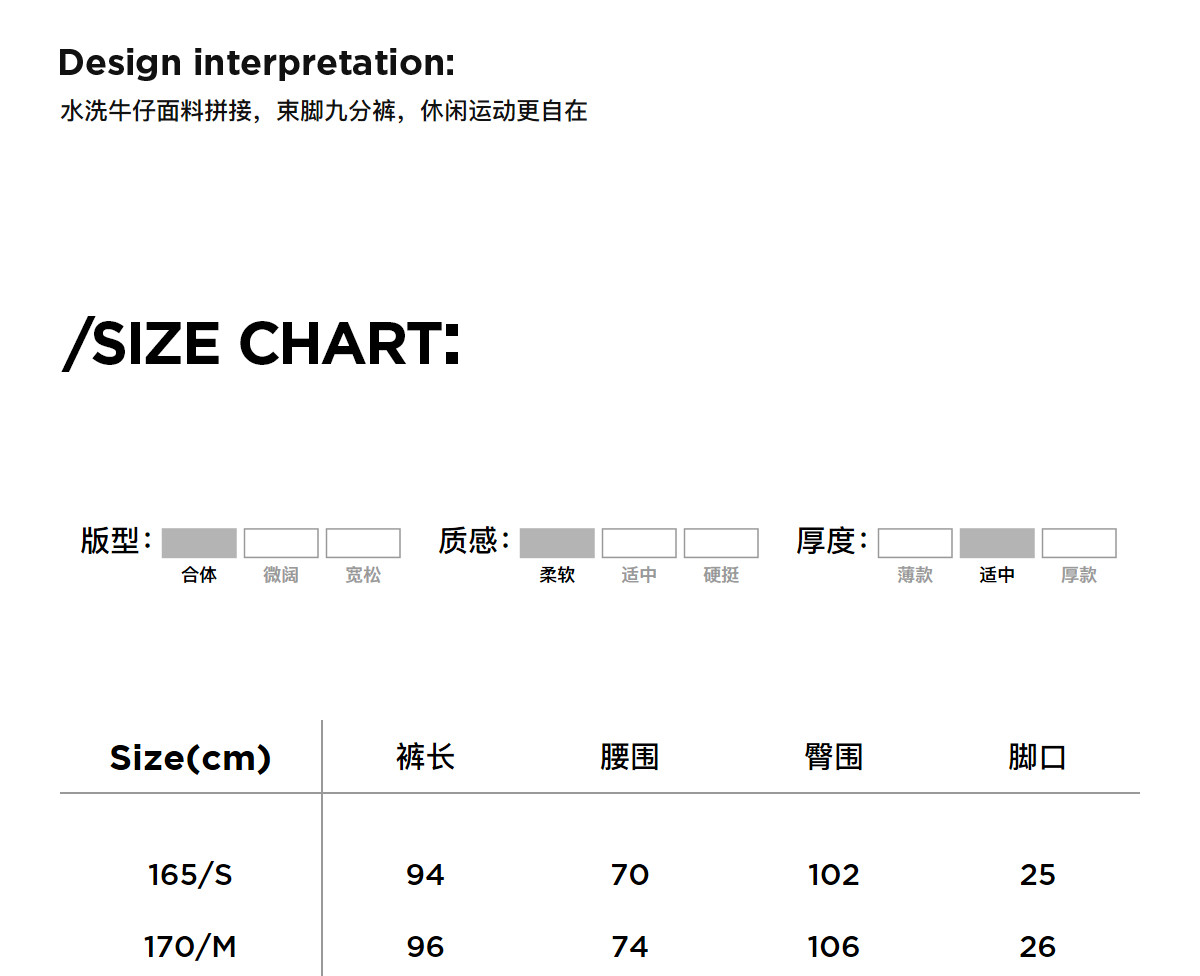Choose the 宽松 fit box

363,543
